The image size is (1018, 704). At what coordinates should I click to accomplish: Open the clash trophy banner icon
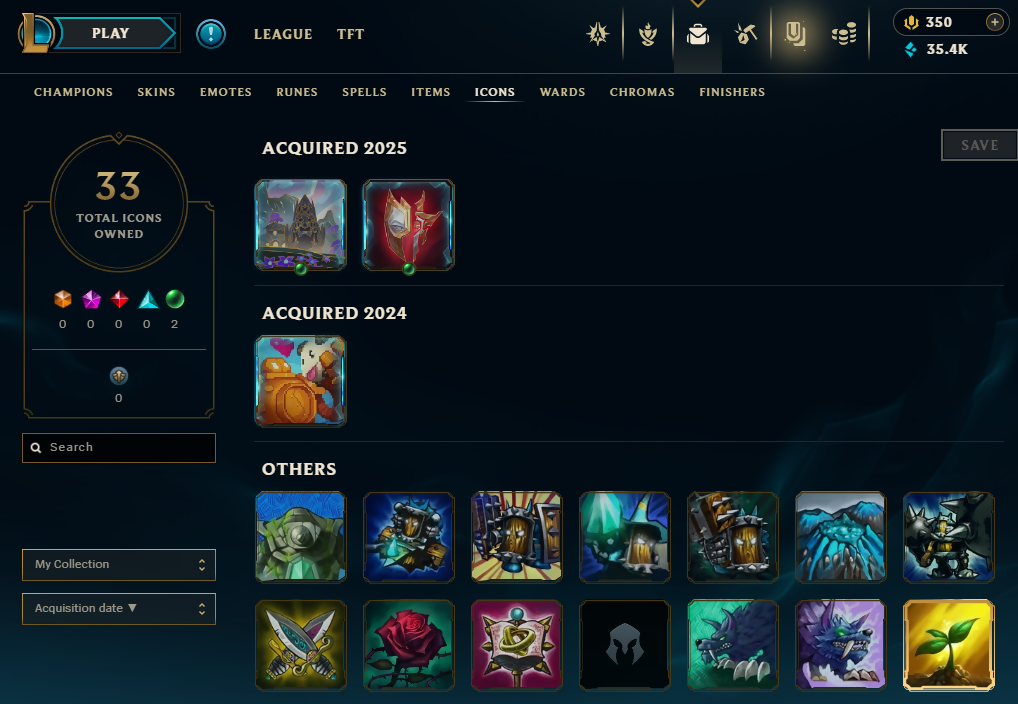[x=597, y=34]
